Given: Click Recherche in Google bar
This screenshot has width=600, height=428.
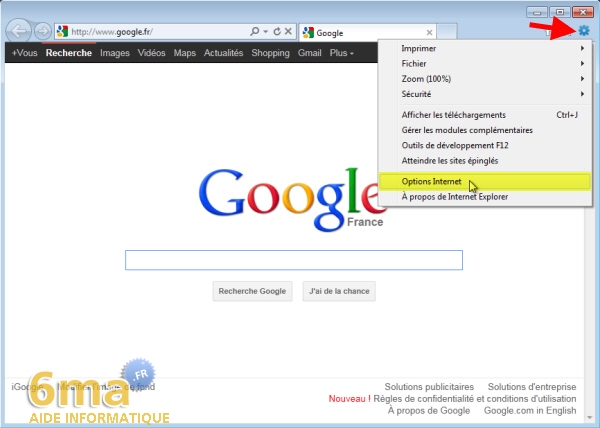Looking at the screenshot, I should [69, 53].
